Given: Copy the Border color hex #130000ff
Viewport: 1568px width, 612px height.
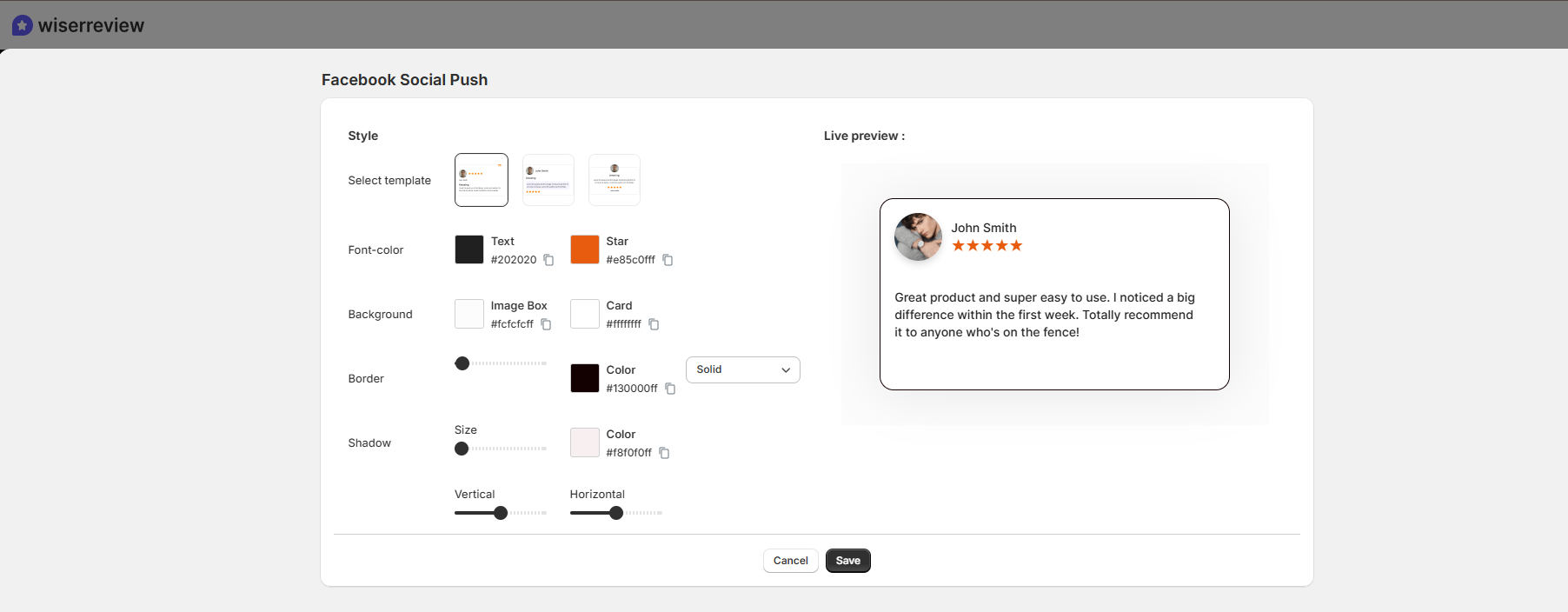Looking at the screenshot, I should [670, 389].
